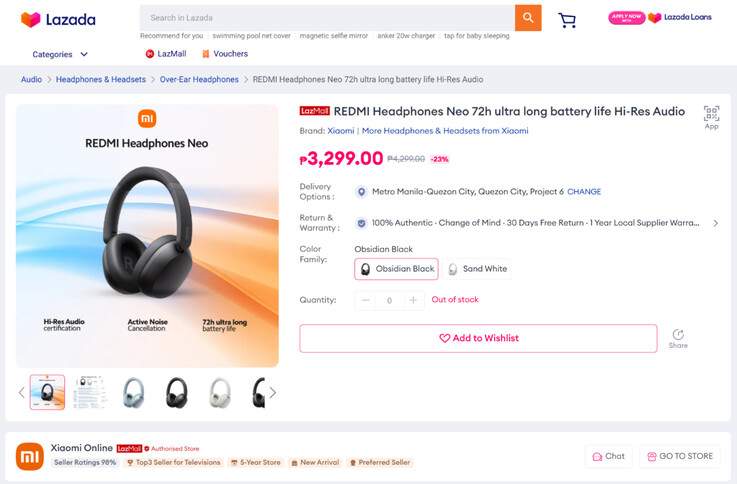737x484 pixels.
Task: Open the LazMall tab
Action: [x=168, y=54]
